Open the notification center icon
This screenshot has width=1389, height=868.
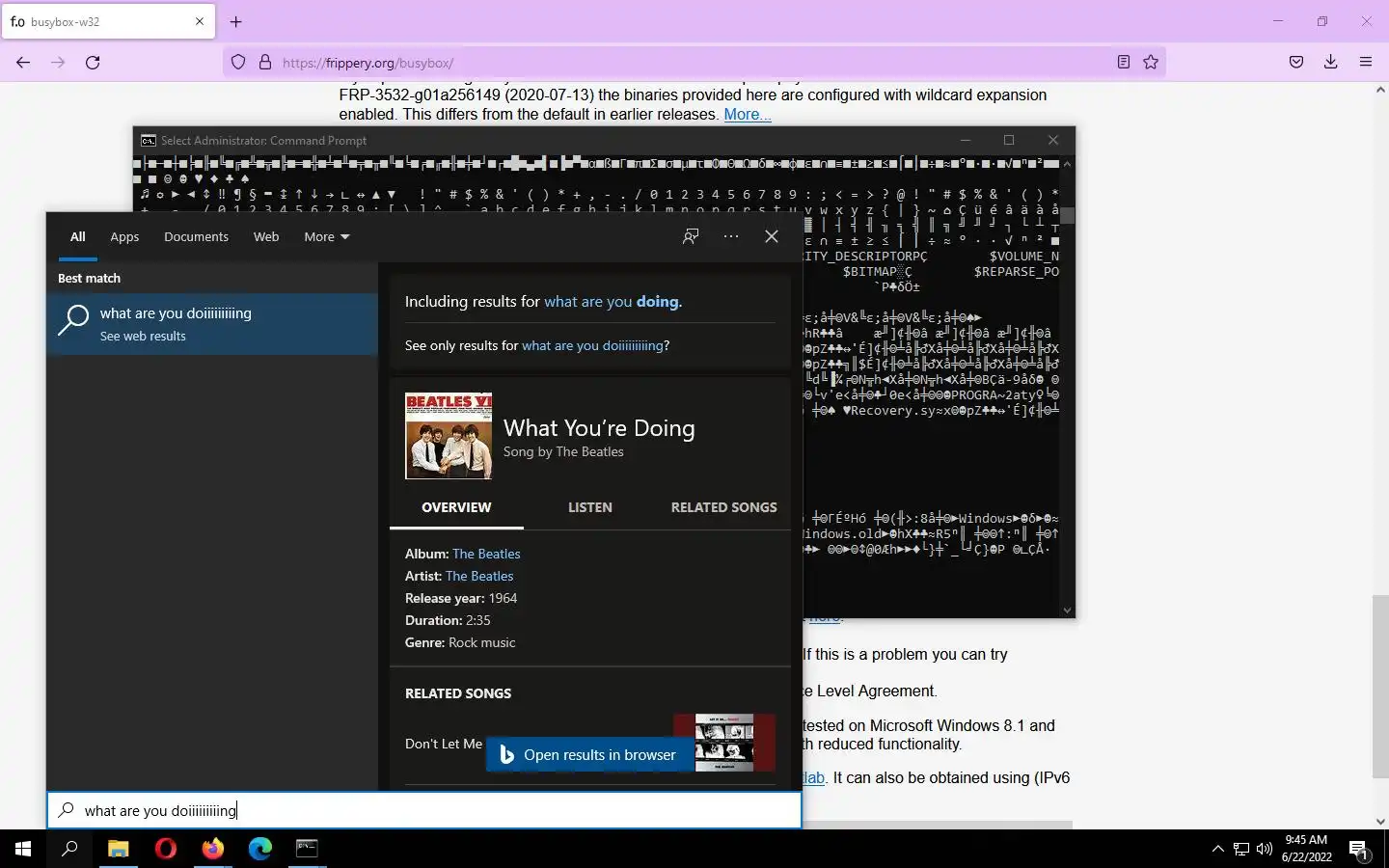pyautogui.click(x=1359, y=850)
